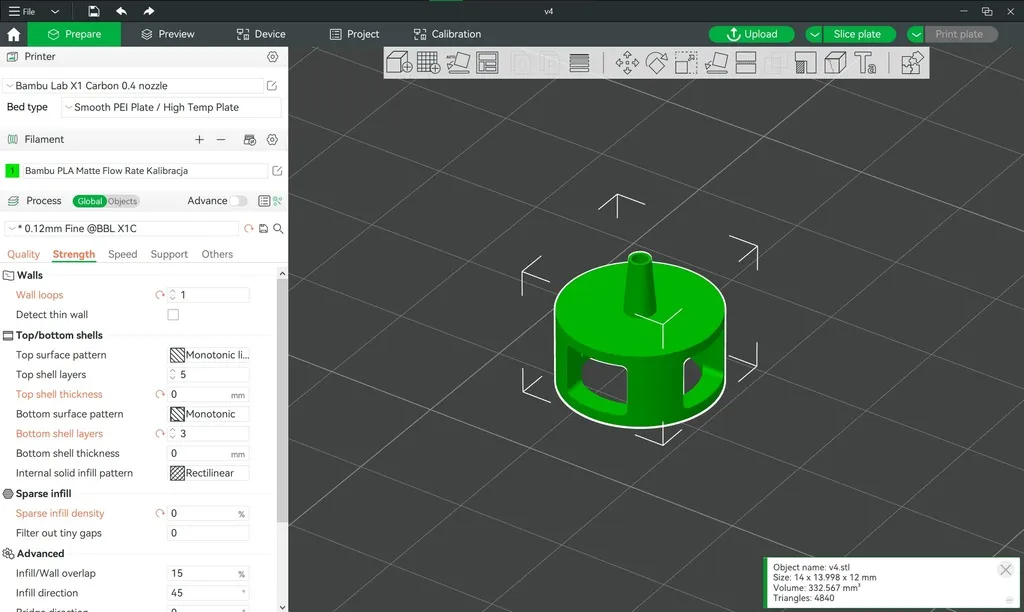1024x612 pixels.
Task: Open the Top surface pattern dropdown
Action: coord(209,355)
